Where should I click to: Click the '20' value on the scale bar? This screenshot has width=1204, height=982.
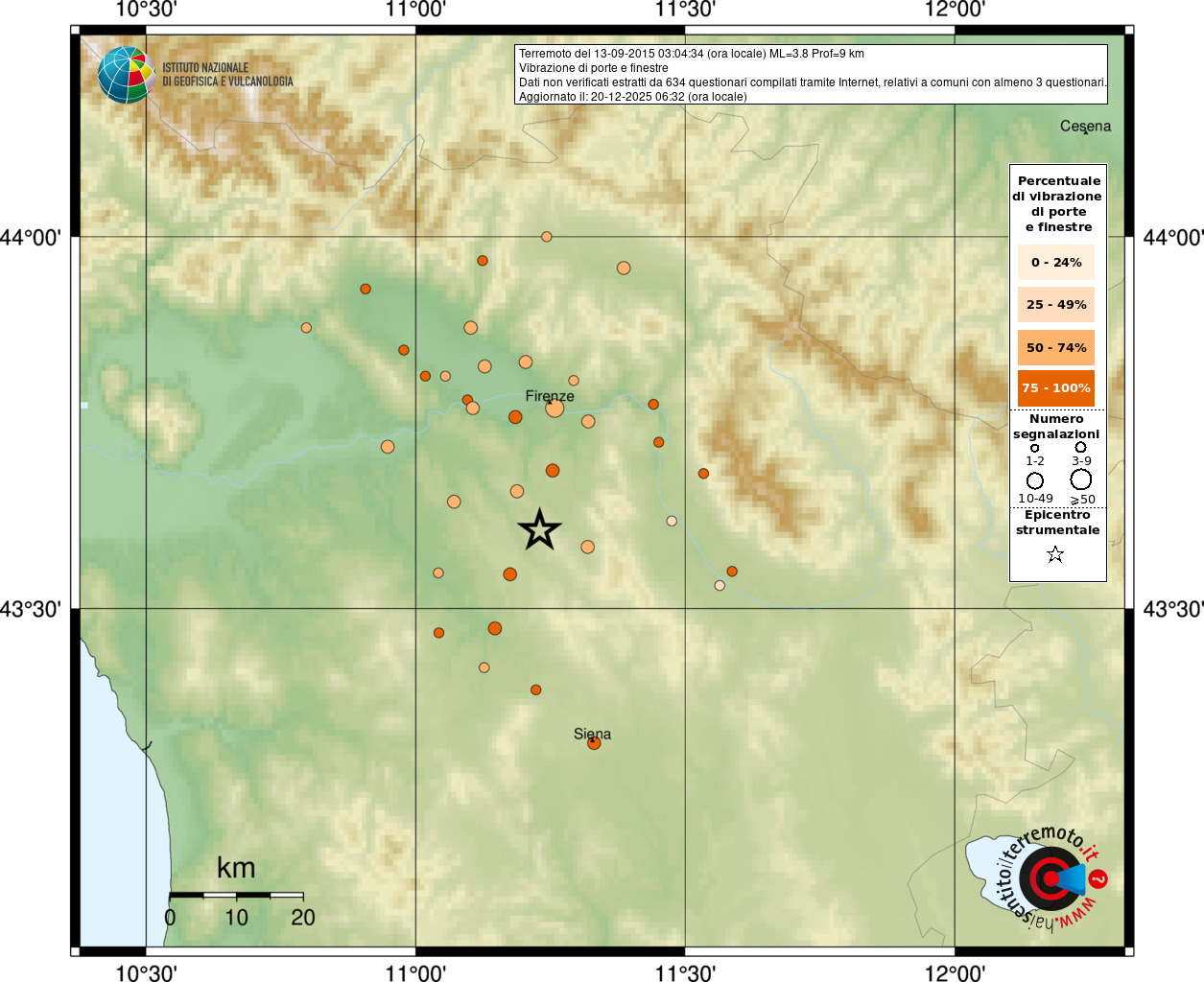[303, 918]
